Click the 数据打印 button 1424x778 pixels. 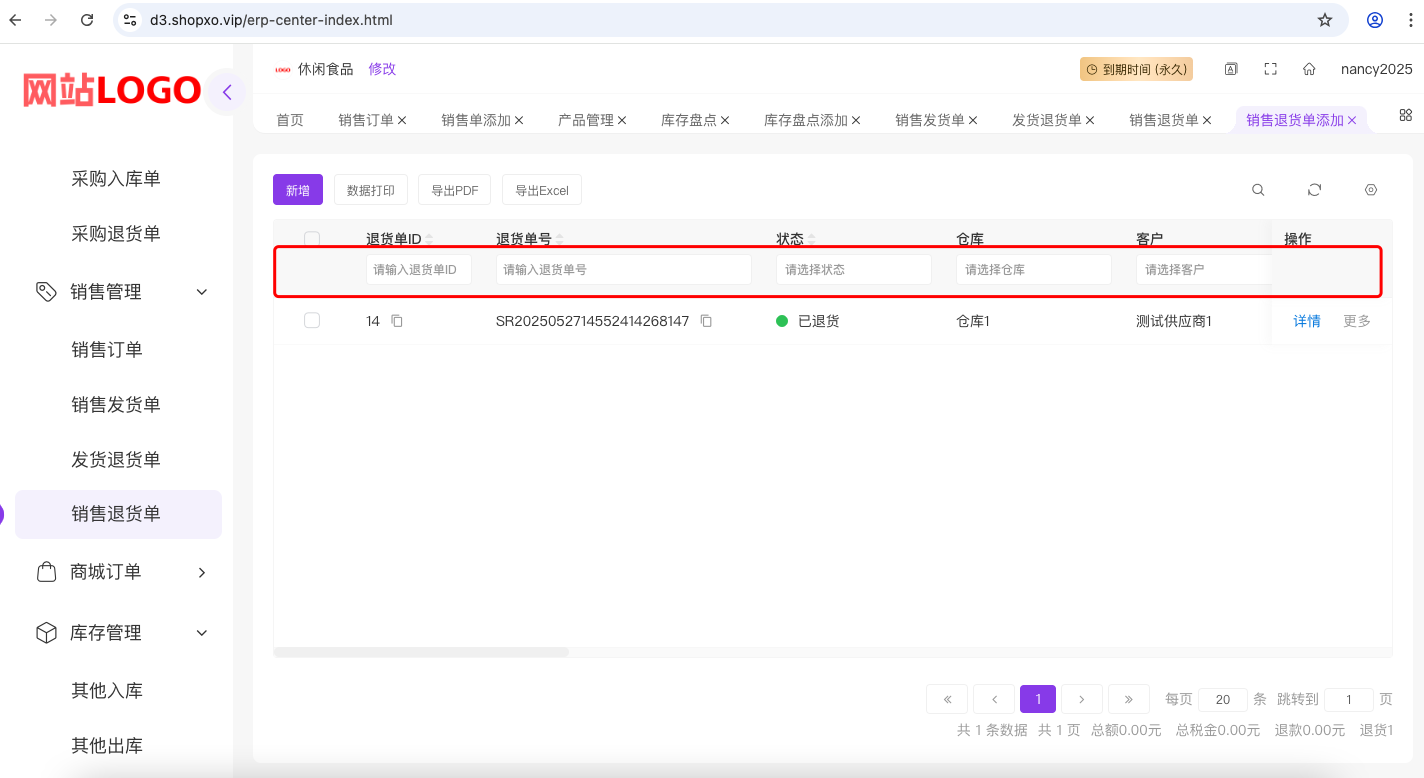coord(371,190)
